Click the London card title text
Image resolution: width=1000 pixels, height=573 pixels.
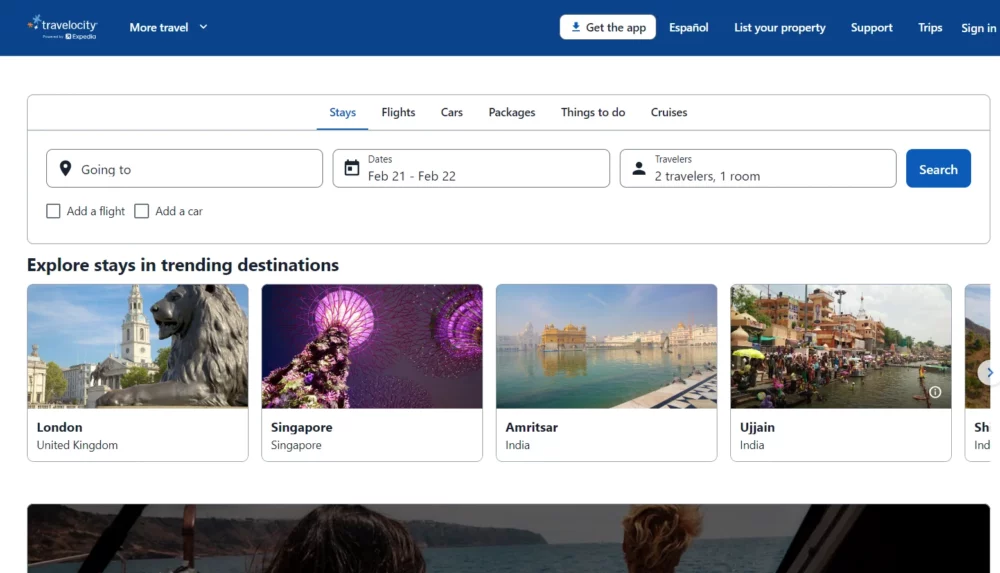(x=59, y=427)
